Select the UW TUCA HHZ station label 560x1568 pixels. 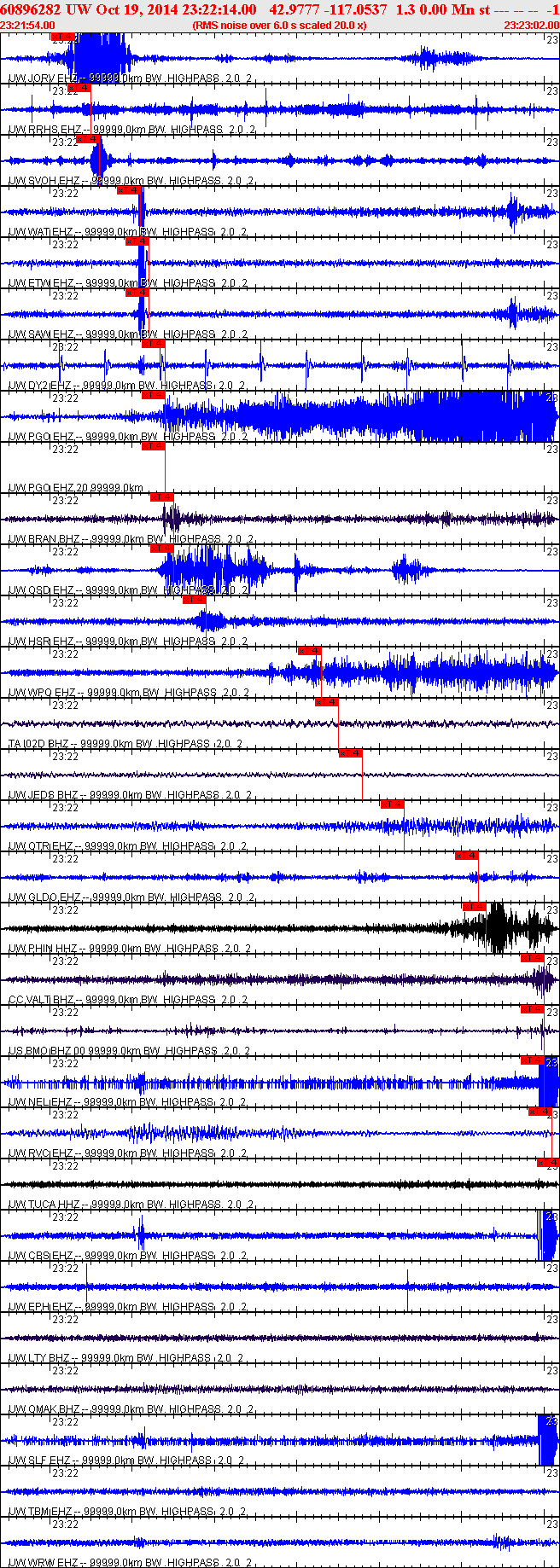point(131,1205)
